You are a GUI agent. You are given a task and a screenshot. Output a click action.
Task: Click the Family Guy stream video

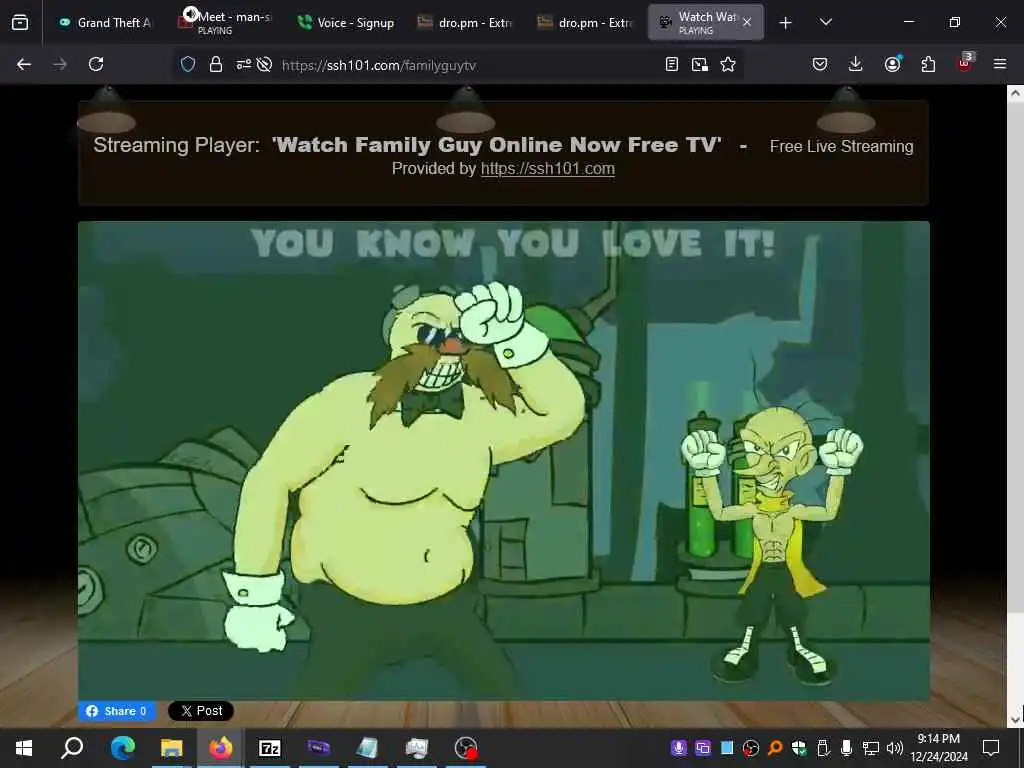pos(504,461)
